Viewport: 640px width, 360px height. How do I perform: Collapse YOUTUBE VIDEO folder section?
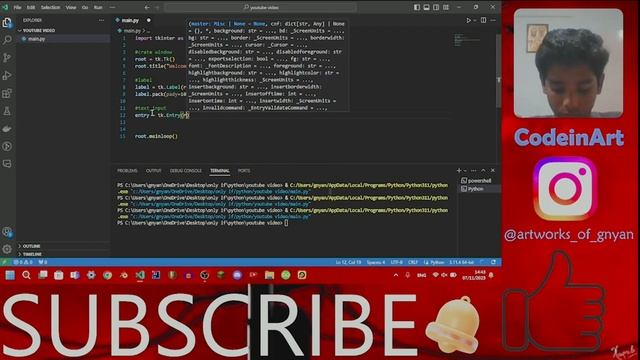pos(39,31)
